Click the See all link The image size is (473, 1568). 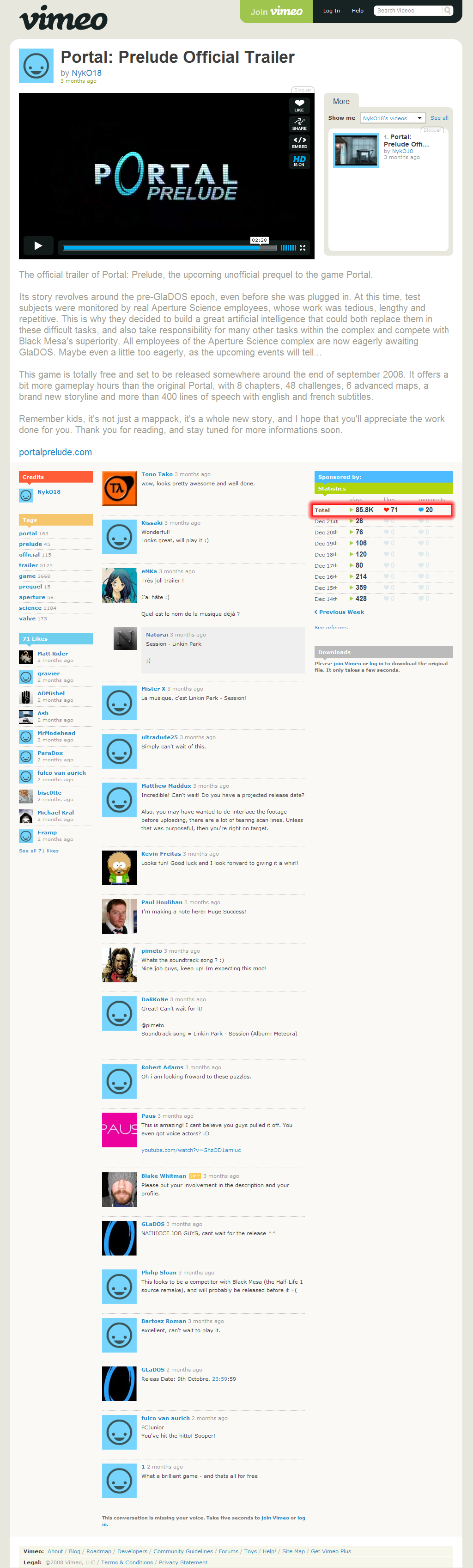click(x=440, y=118)
